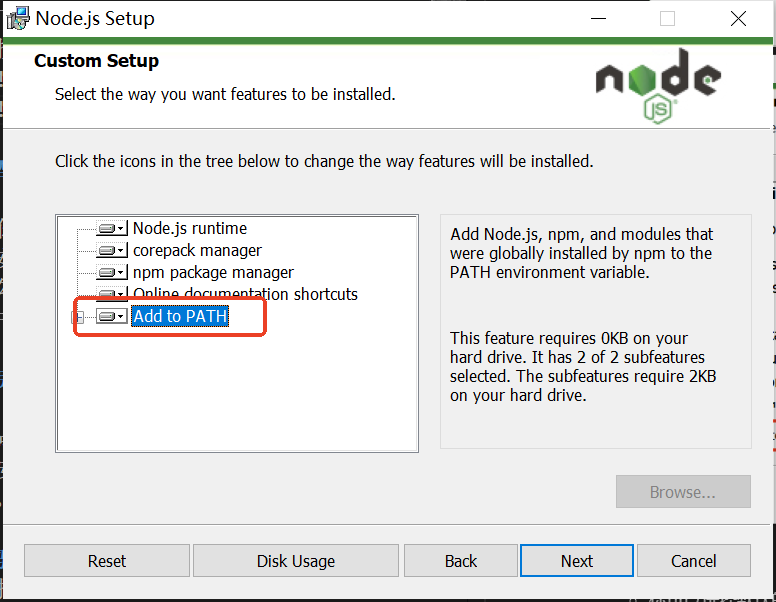The width and height of the screenshot is (776, 602).
Task: Click the Browse... button
Action: [x=683, y=492]
